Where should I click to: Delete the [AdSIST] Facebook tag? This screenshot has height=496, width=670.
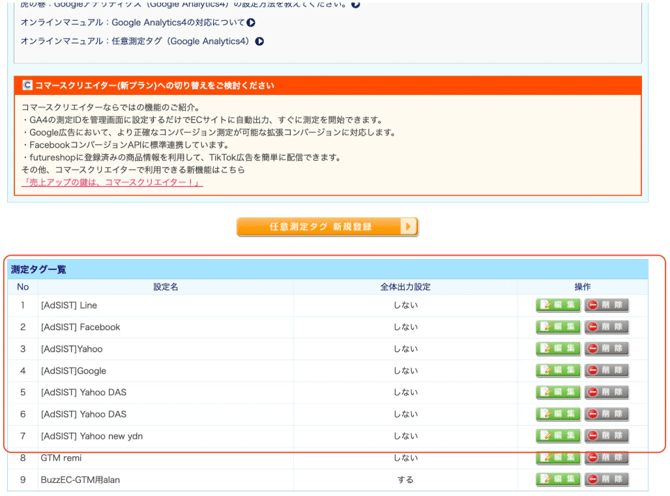click(607, 327)
